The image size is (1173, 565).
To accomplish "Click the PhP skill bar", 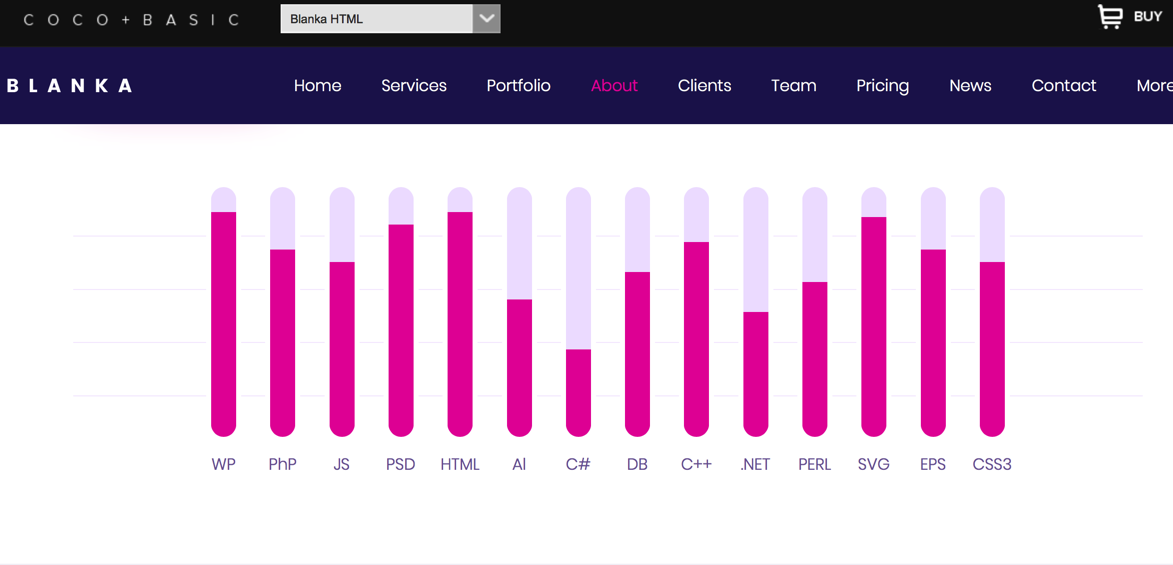I will [283, 312].
